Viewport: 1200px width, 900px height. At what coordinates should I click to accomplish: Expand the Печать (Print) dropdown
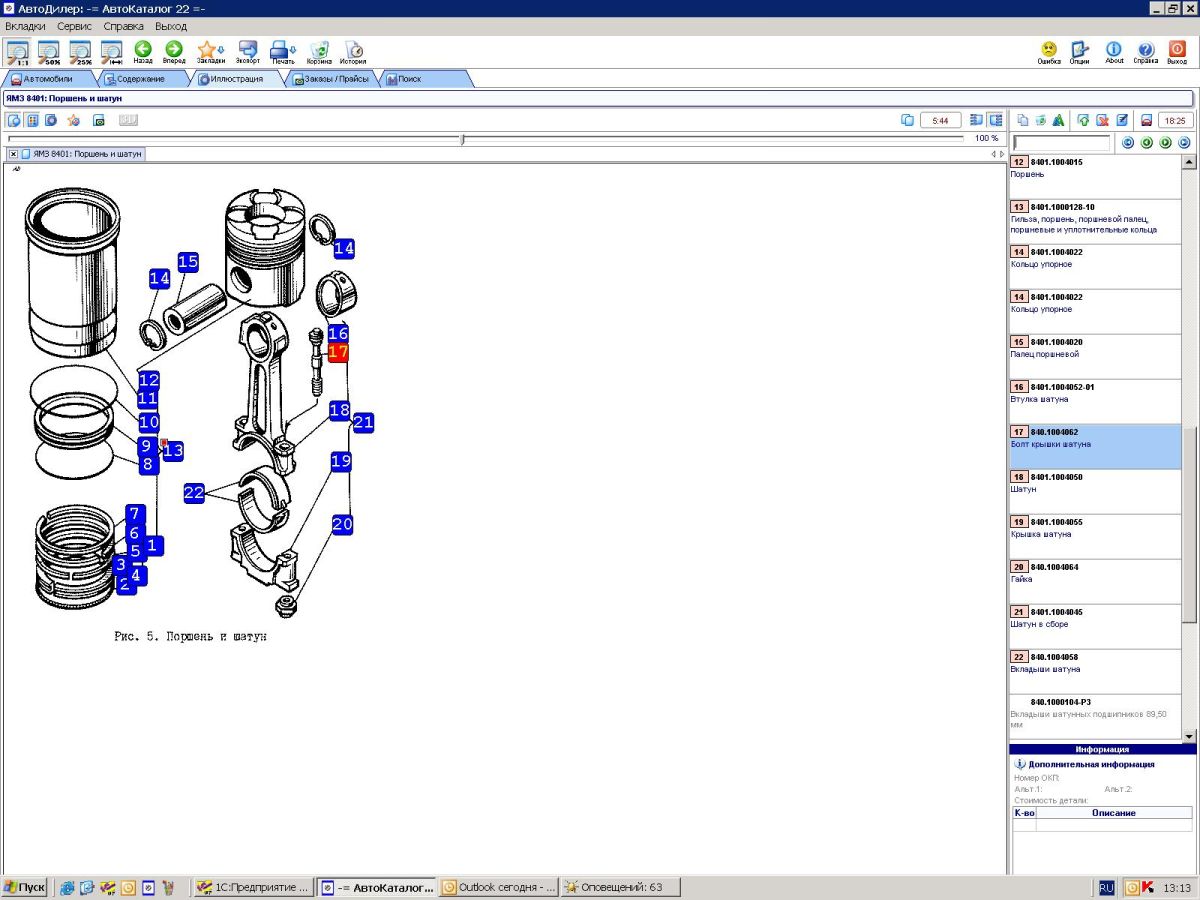pos(293,50)
